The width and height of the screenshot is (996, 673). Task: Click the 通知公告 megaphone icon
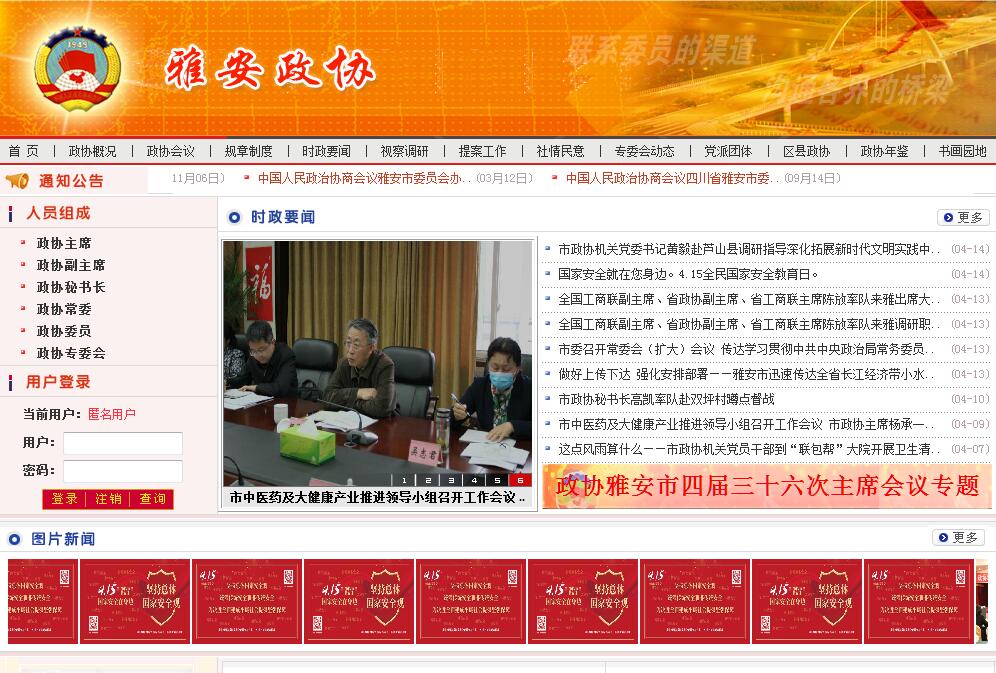tap(17, 181)
